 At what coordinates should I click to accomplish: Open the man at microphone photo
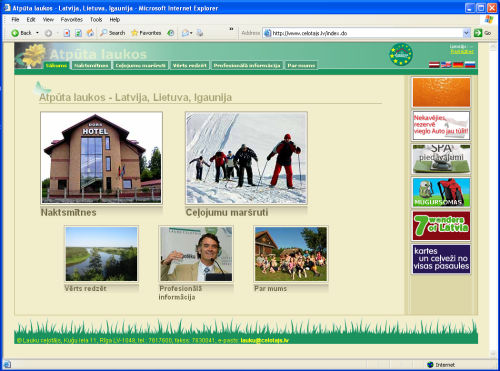click(196, 254)
